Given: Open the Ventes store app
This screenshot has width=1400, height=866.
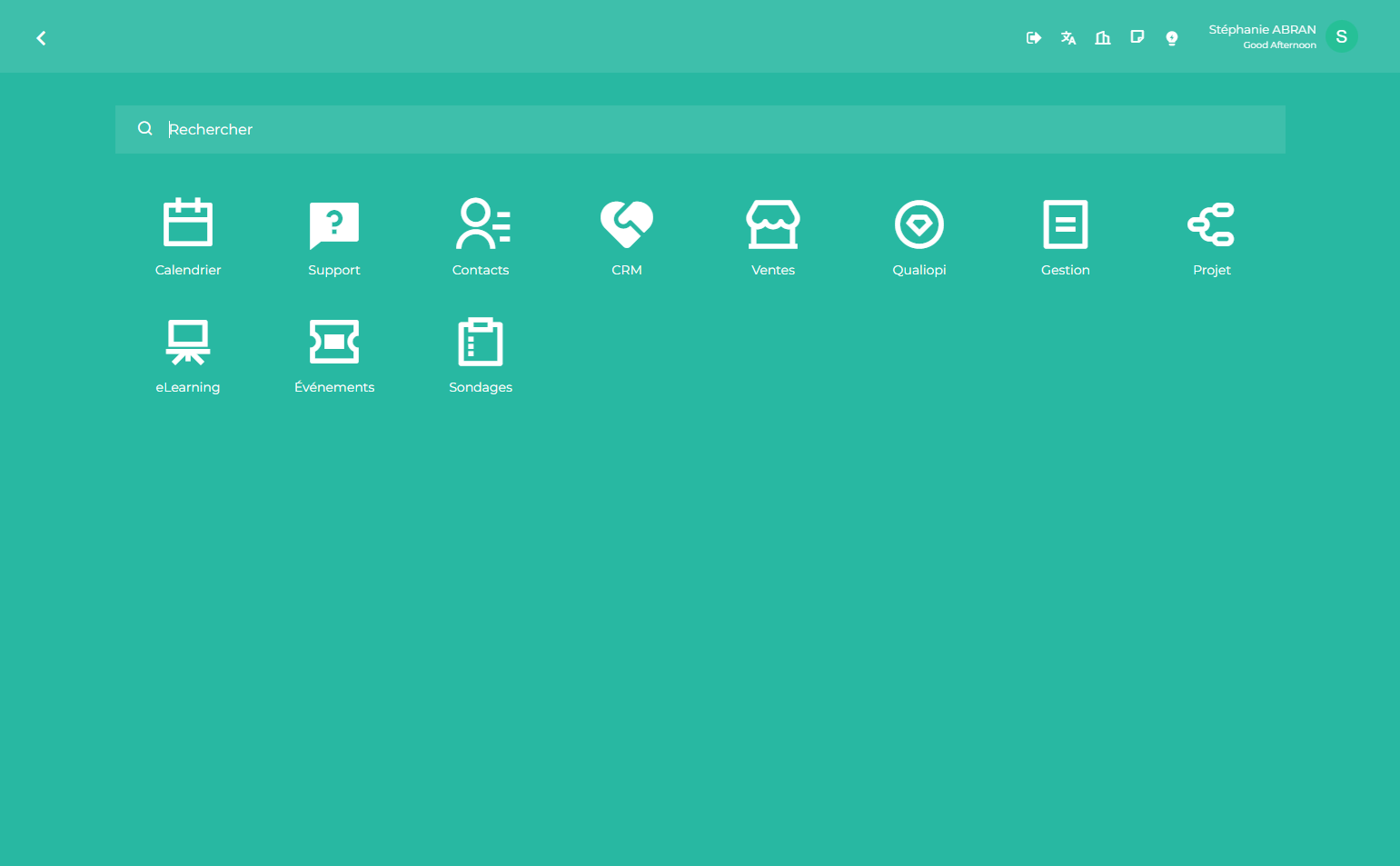Looking at the screenshot, I should [x=773, y=236].
